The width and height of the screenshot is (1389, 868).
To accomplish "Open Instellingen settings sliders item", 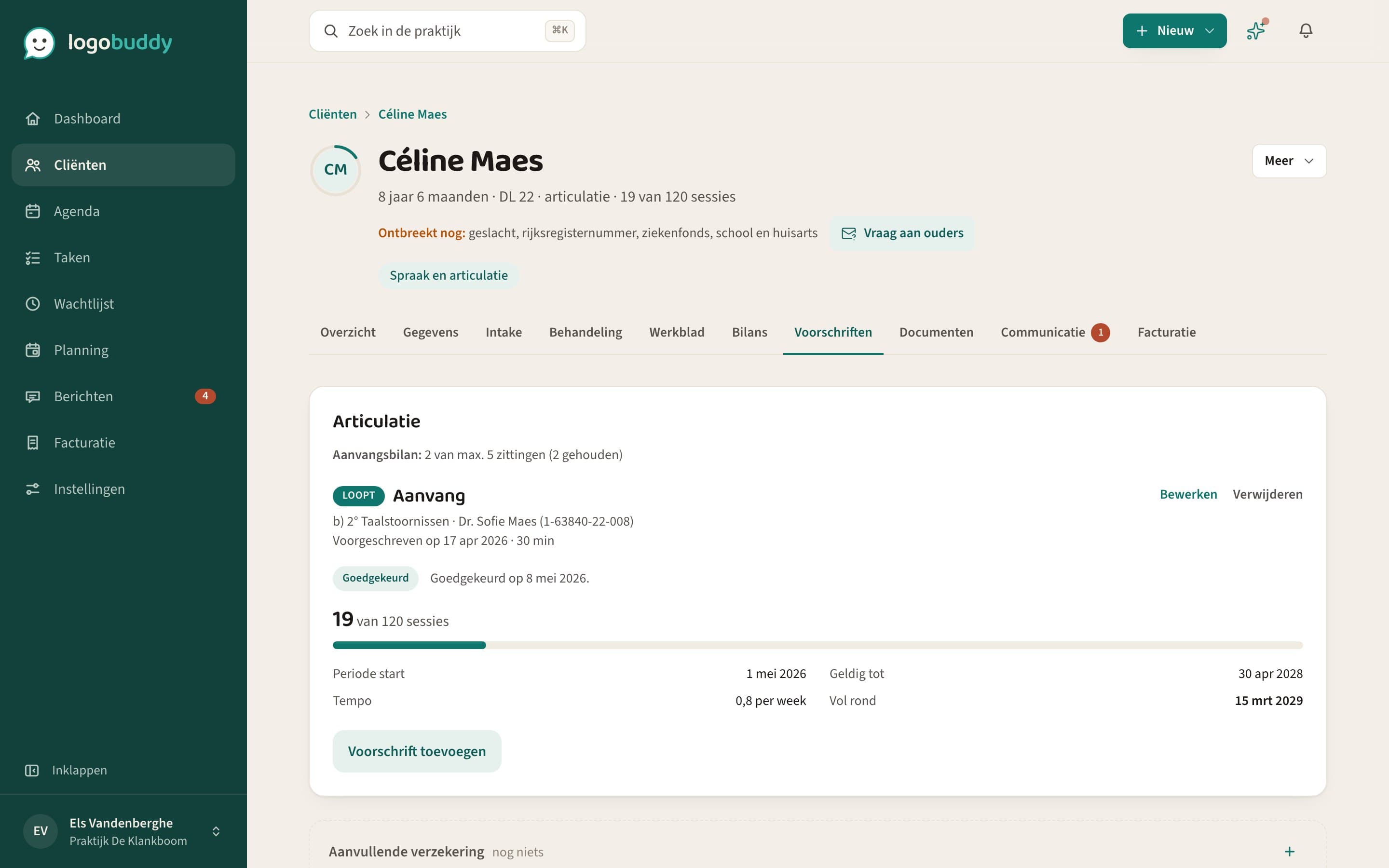I will [123, 489].
